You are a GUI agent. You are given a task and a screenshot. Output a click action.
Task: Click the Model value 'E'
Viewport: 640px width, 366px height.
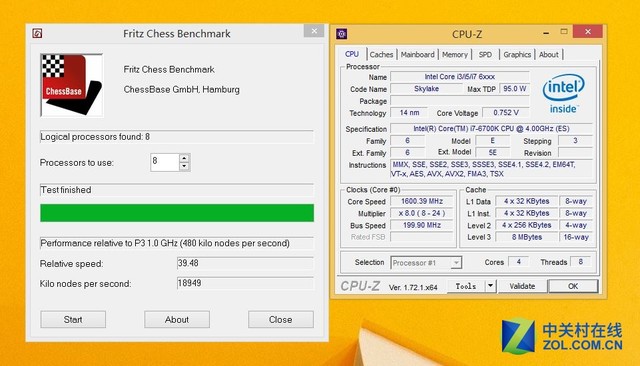[x=493, y=141]
